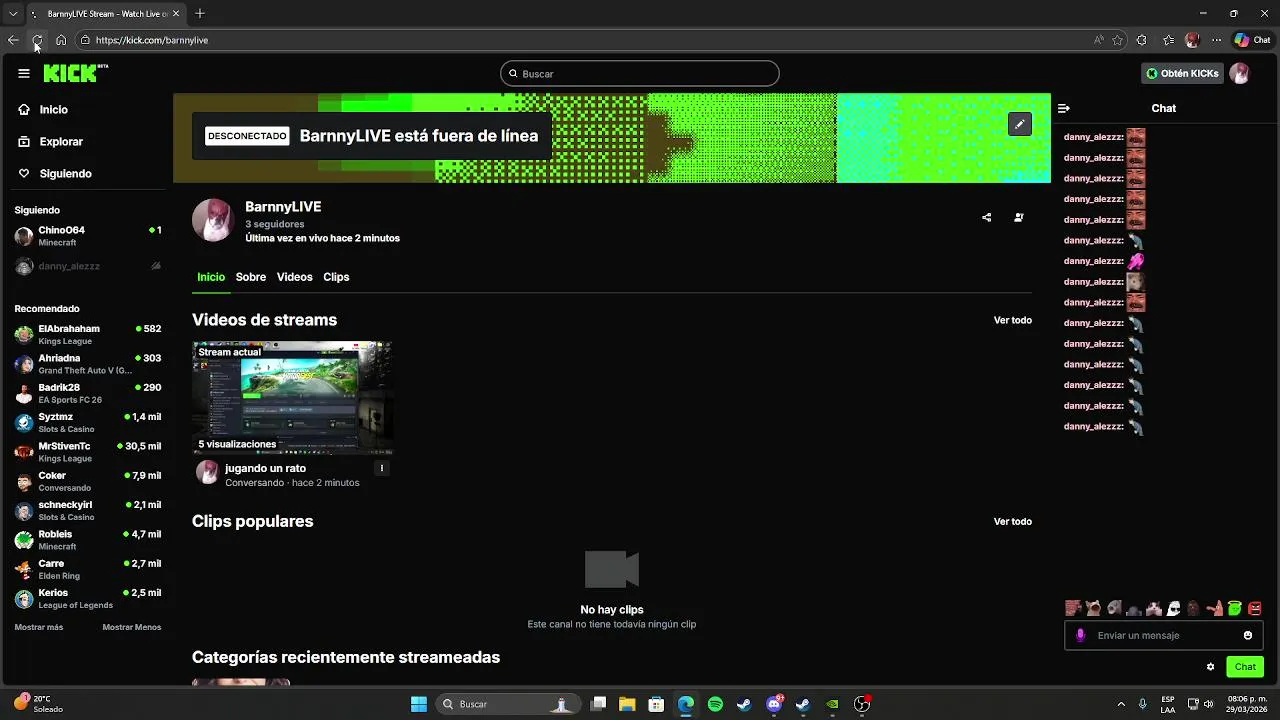Open tab search dropdown in title bar

point(13,14)
